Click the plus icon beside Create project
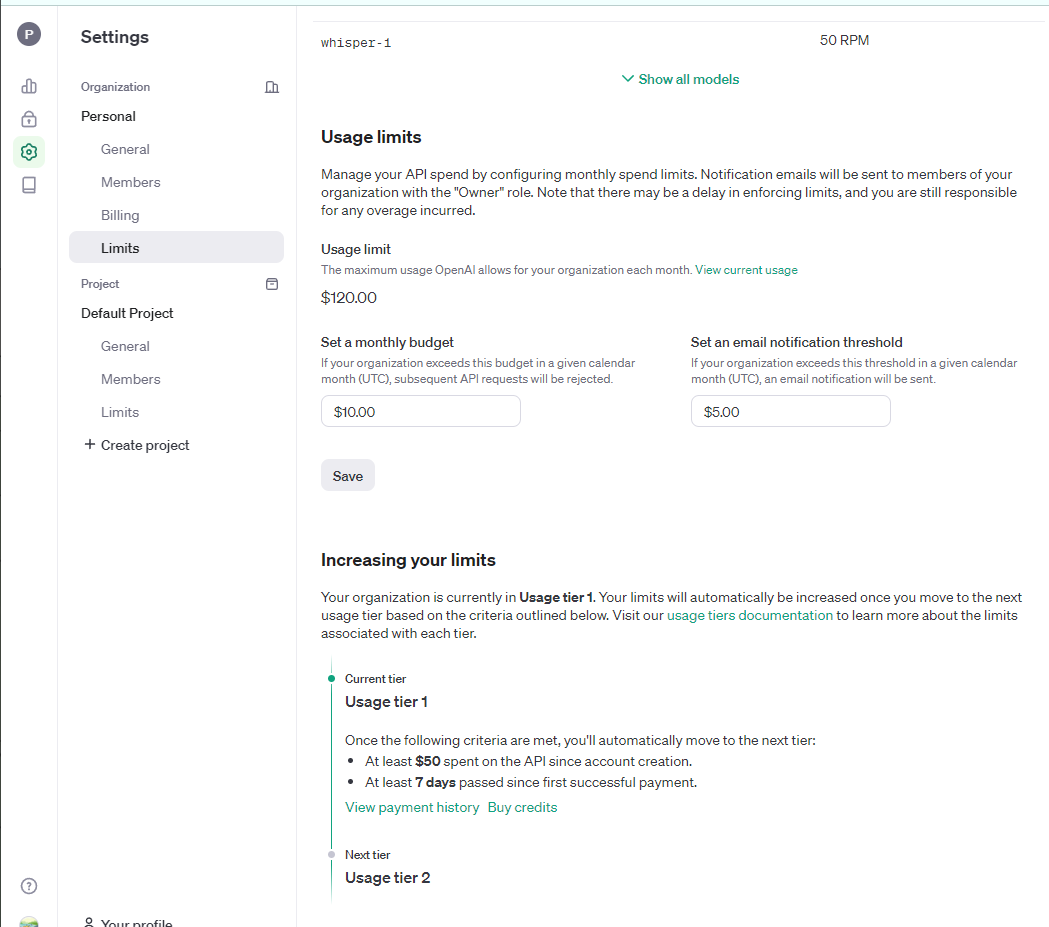 90,444
